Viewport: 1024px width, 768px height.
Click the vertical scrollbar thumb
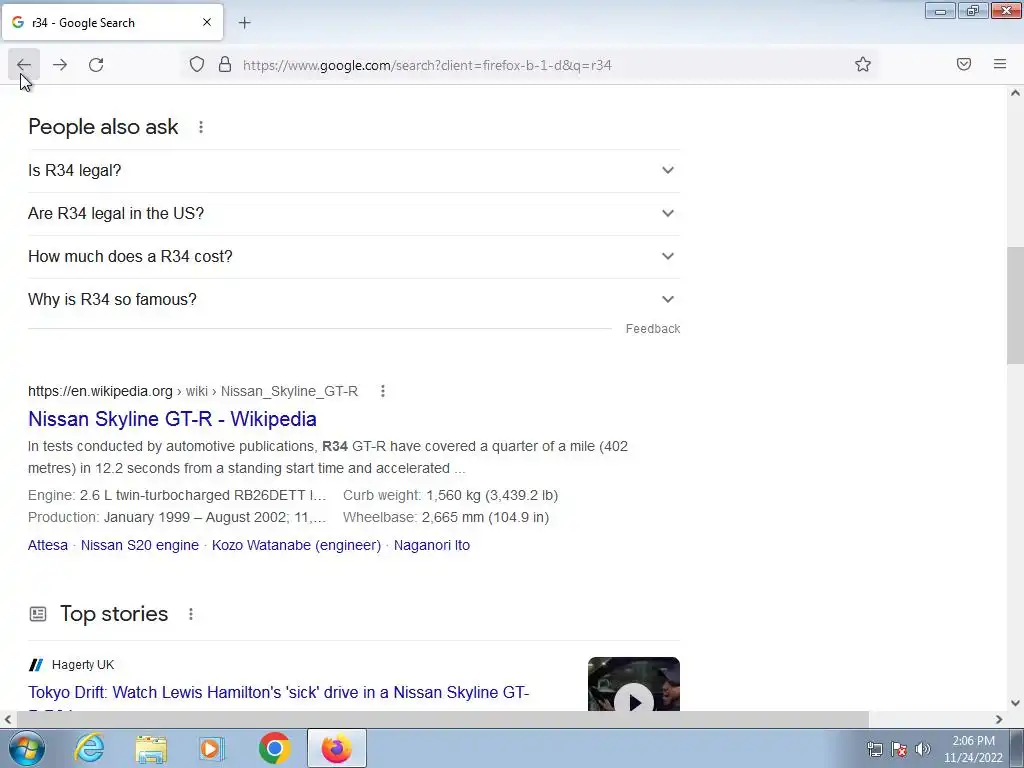(1015, 306)
